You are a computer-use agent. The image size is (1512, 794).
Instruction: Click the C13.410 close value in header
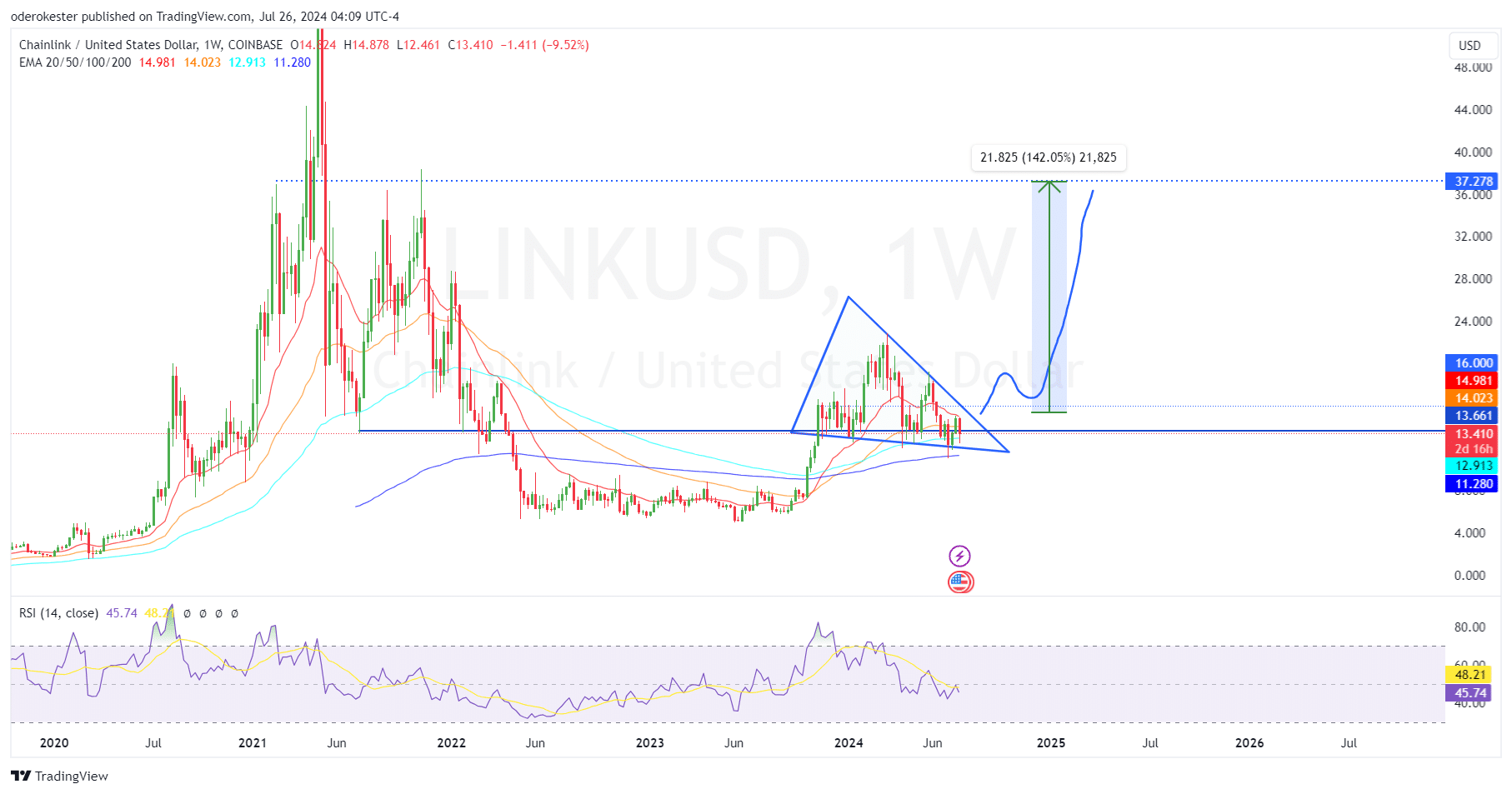[471, 45]
